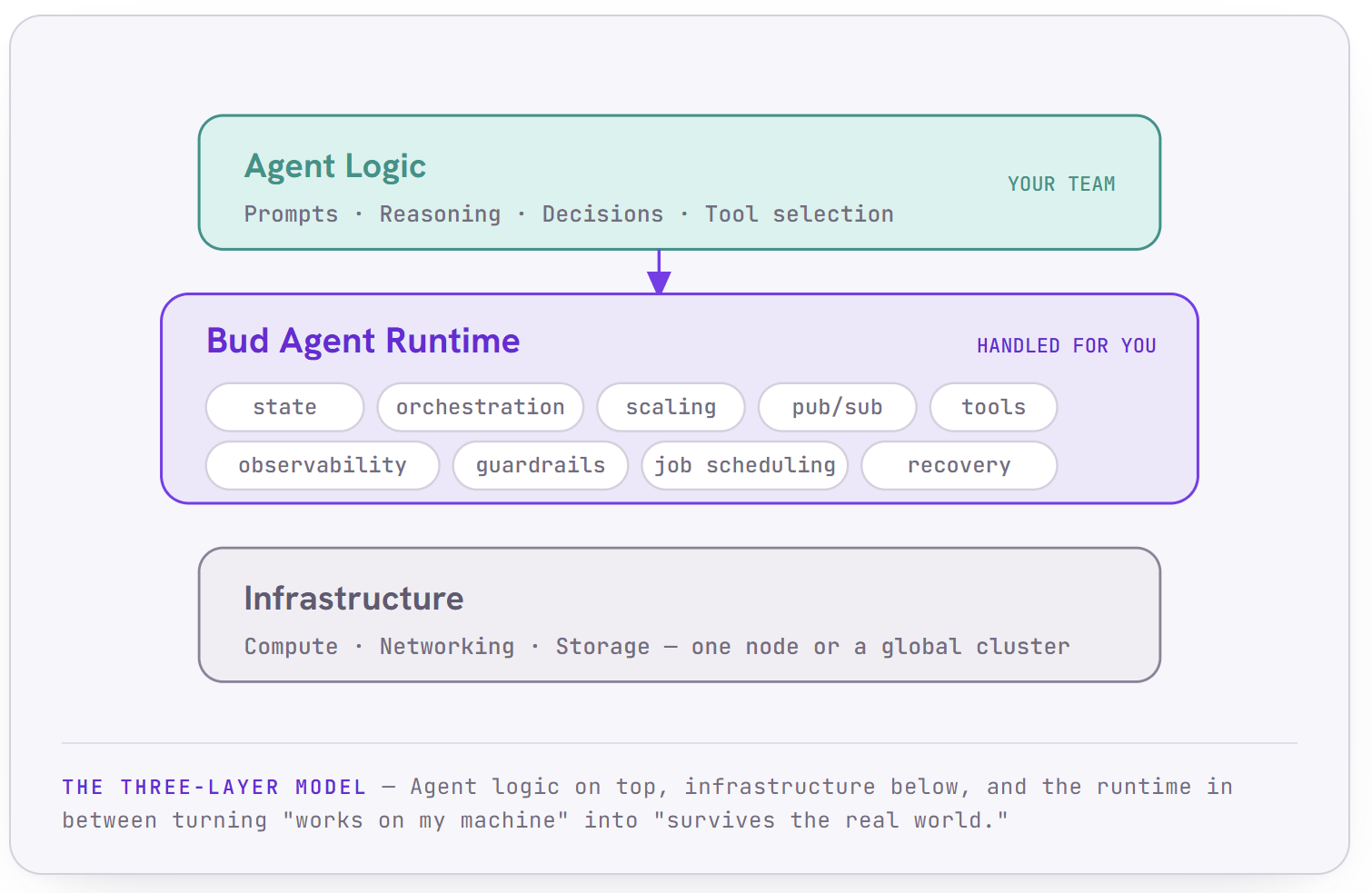Click the "Agent Logic" heading
Screen dimensions: 1372x893
coord(335,166)
